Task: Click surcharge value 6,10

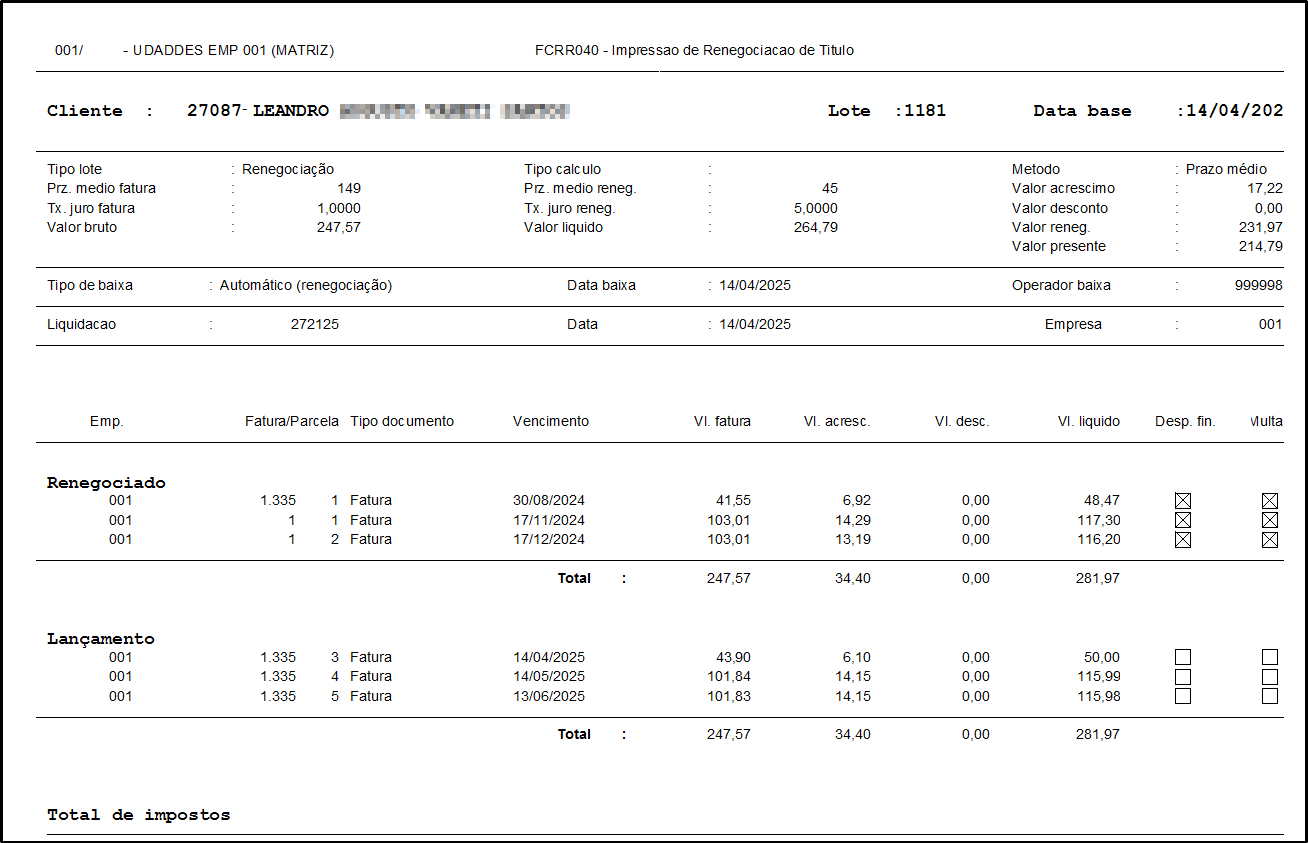Action: click(857, 657)
